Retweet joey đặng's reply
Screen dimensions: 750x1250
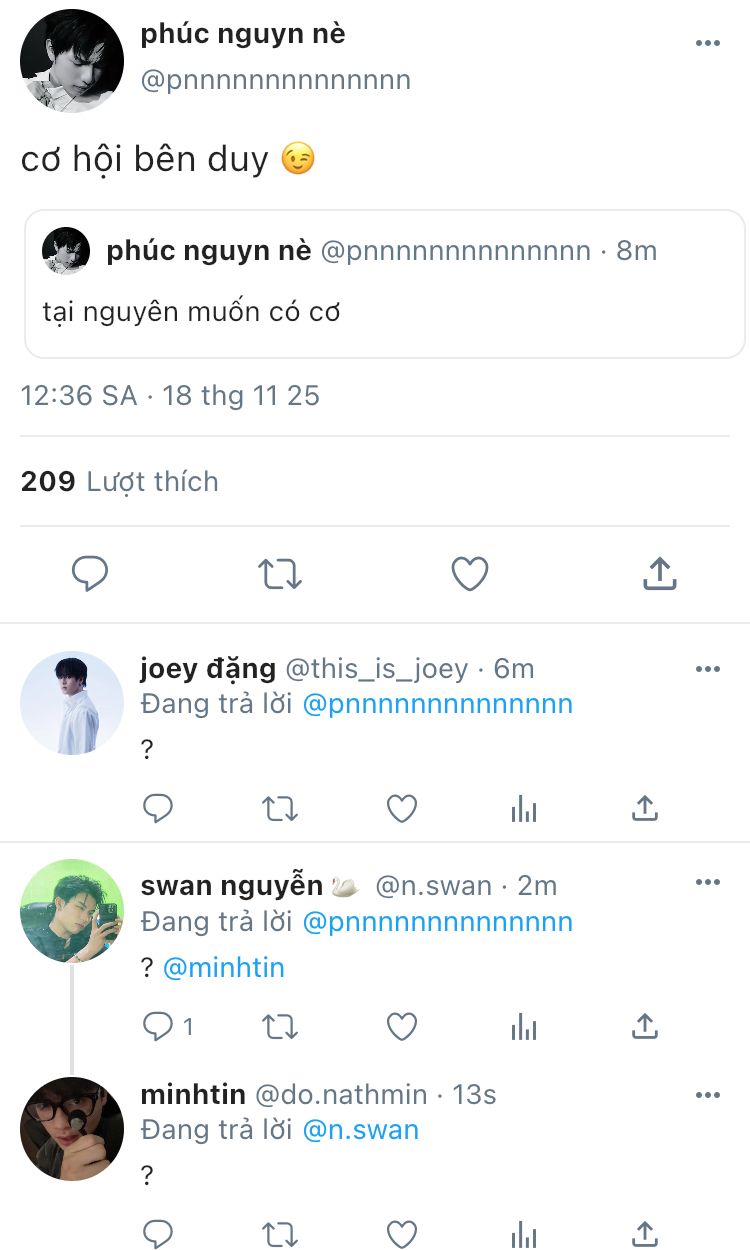tap(280, 808)
